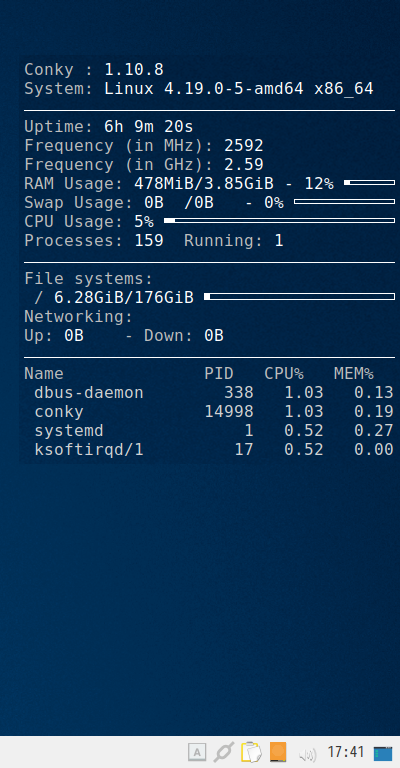Click the RAM usage 12% value
Screen dimensions: 400x768
319,184
